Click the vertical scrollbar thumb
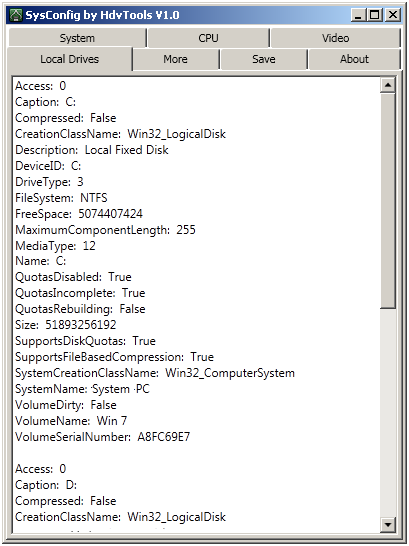Screen dimensions: 409x546 388,201
